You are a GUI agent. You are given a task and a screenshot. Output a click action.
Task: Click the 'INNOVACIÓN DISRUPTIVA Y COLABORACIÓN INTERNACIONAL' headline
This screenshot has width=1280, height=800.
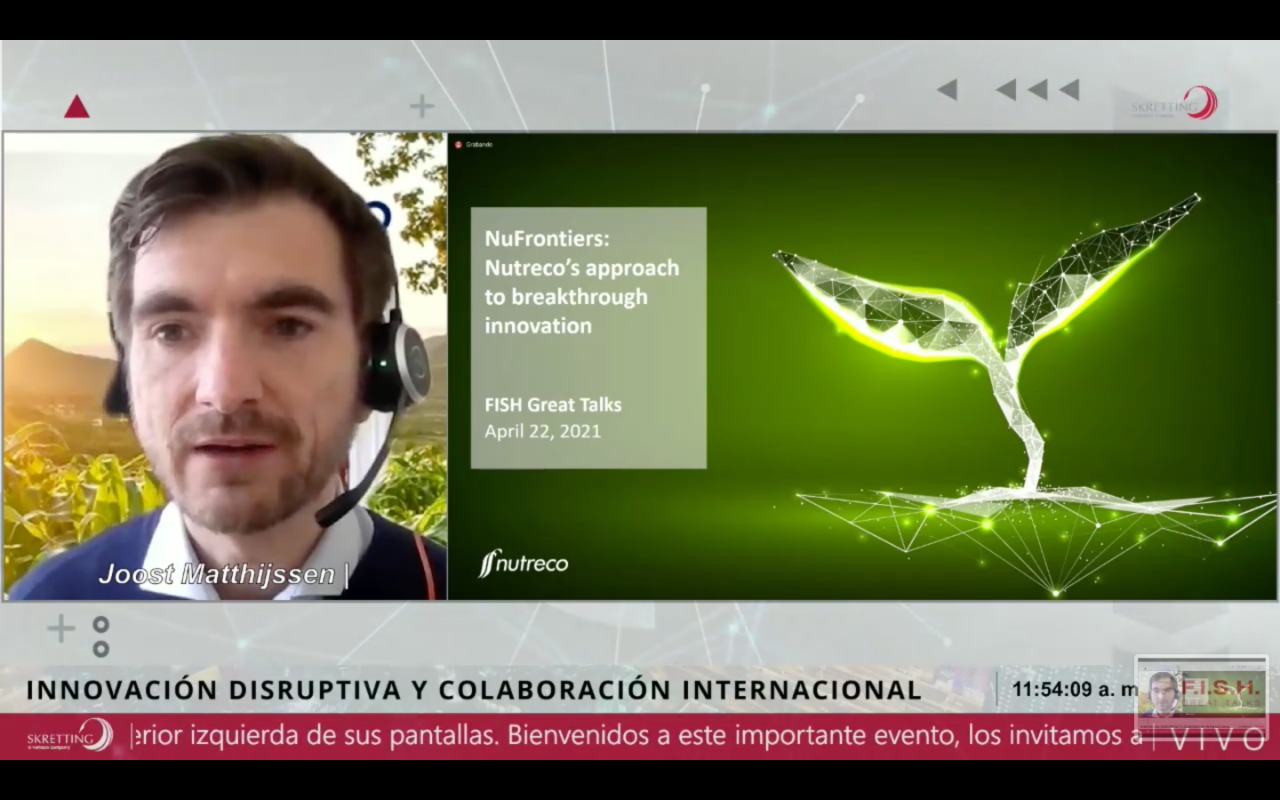pyautogui.click(x=474, y=689)
